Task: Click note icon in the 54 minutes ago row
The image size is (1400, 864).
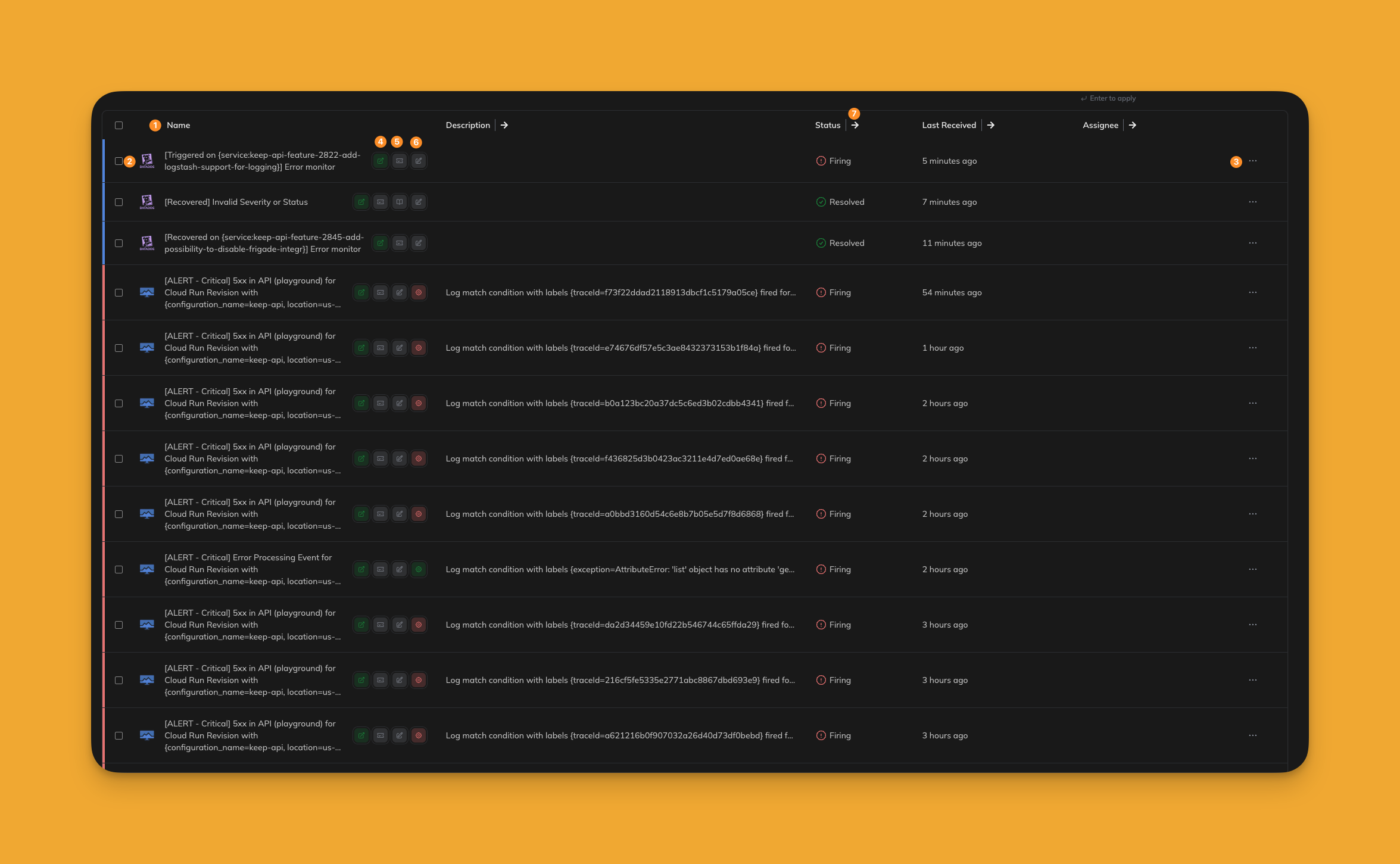Action: click(x=399, y=292)
